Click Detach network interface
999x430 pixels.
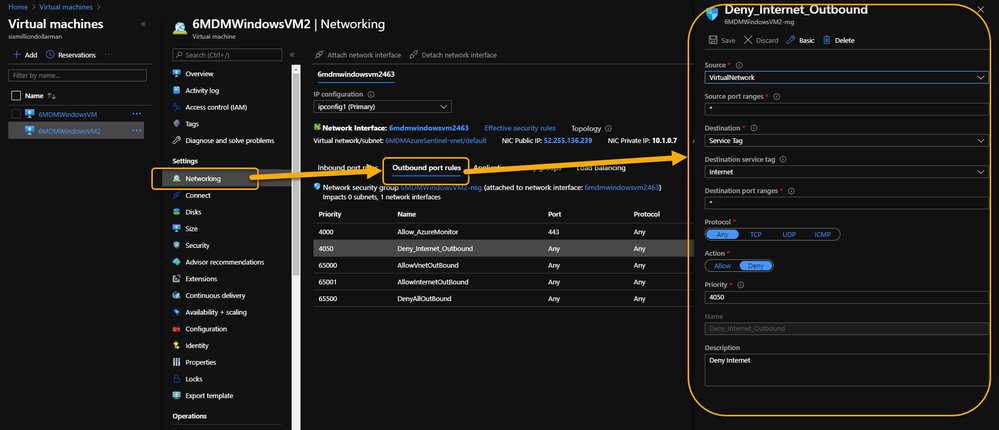point(453,55)
